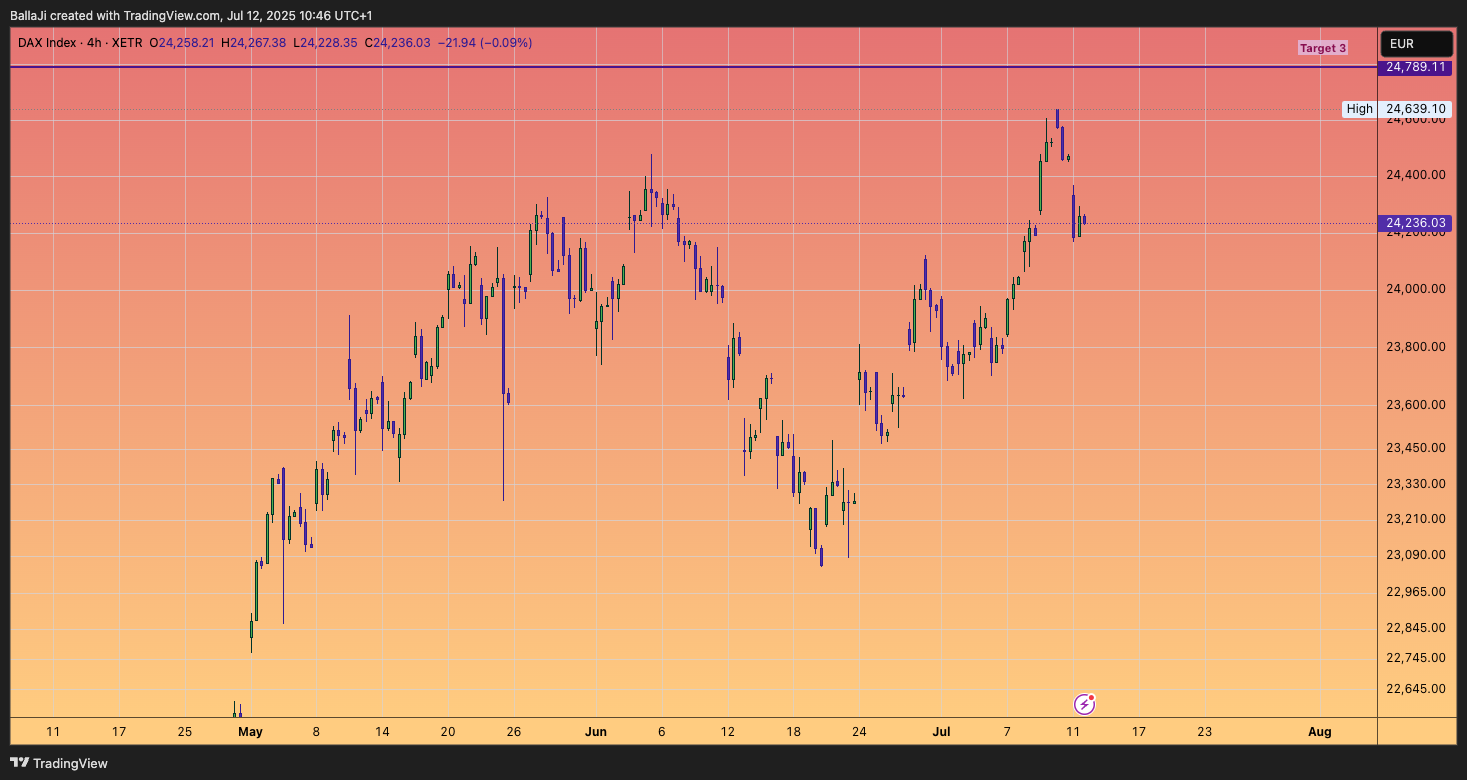Open the EUR currency selector
The image size is (1467, 780).
(1416, 44)
